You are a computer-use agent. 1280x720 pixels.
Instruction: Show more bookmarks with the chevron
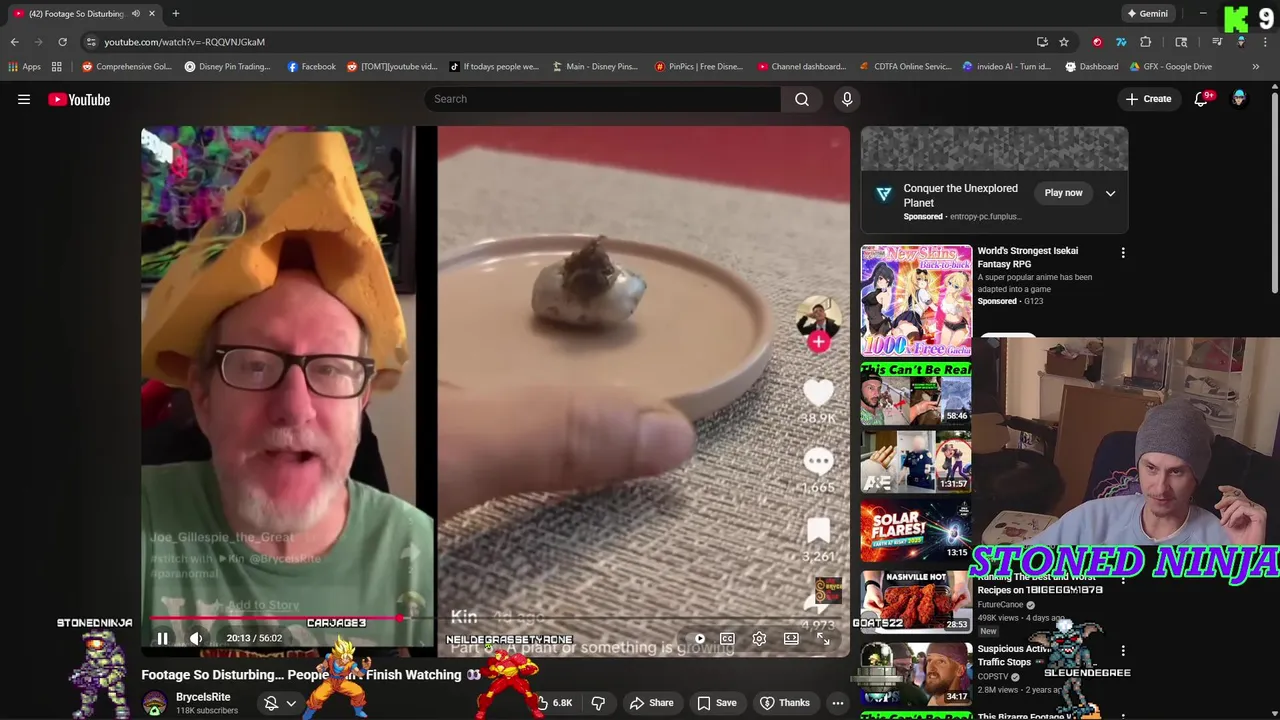coord(1256,67)
